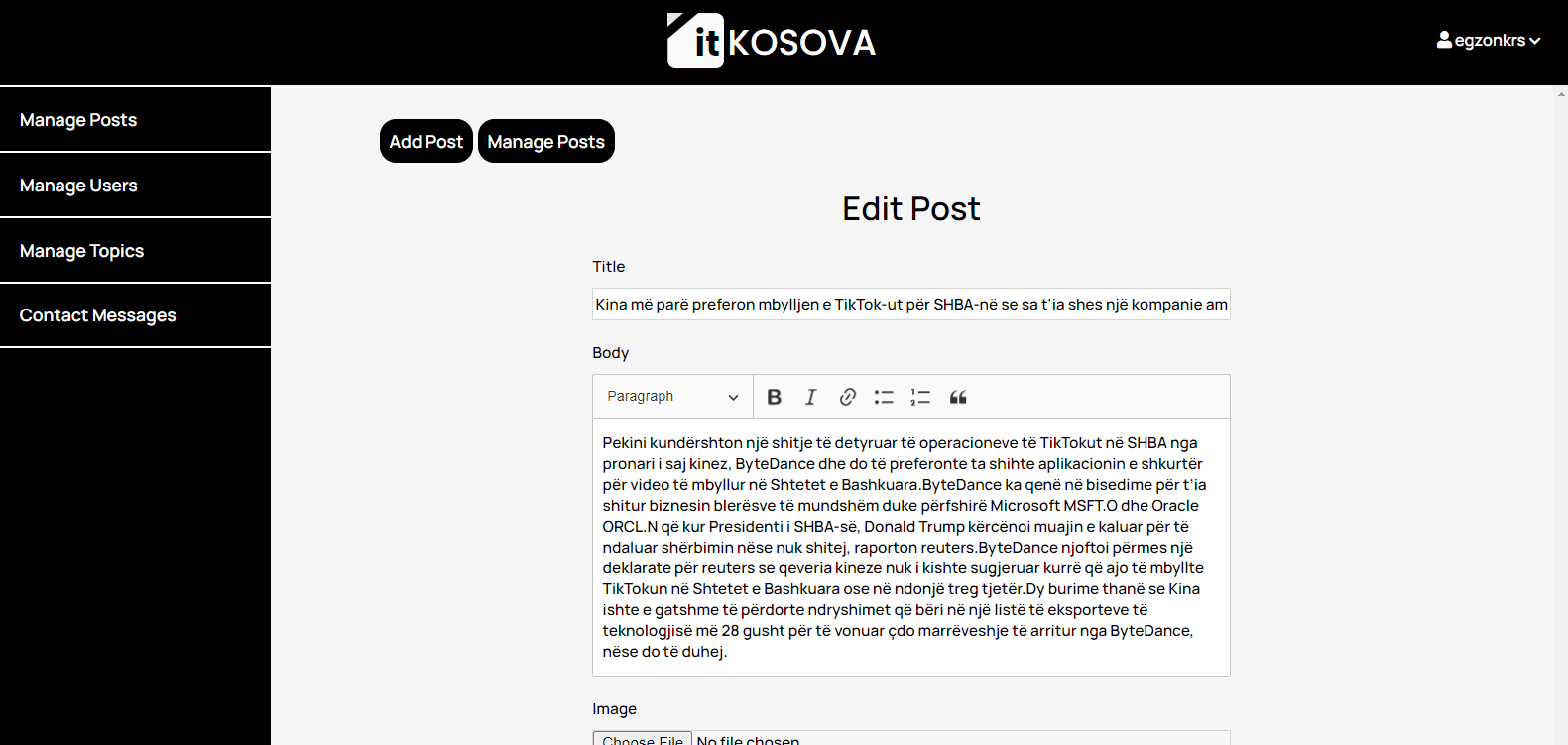The image size is (1568, 745).
Task: Click the user avatar icon beside egzonkrs
Action: point(1444,40)
